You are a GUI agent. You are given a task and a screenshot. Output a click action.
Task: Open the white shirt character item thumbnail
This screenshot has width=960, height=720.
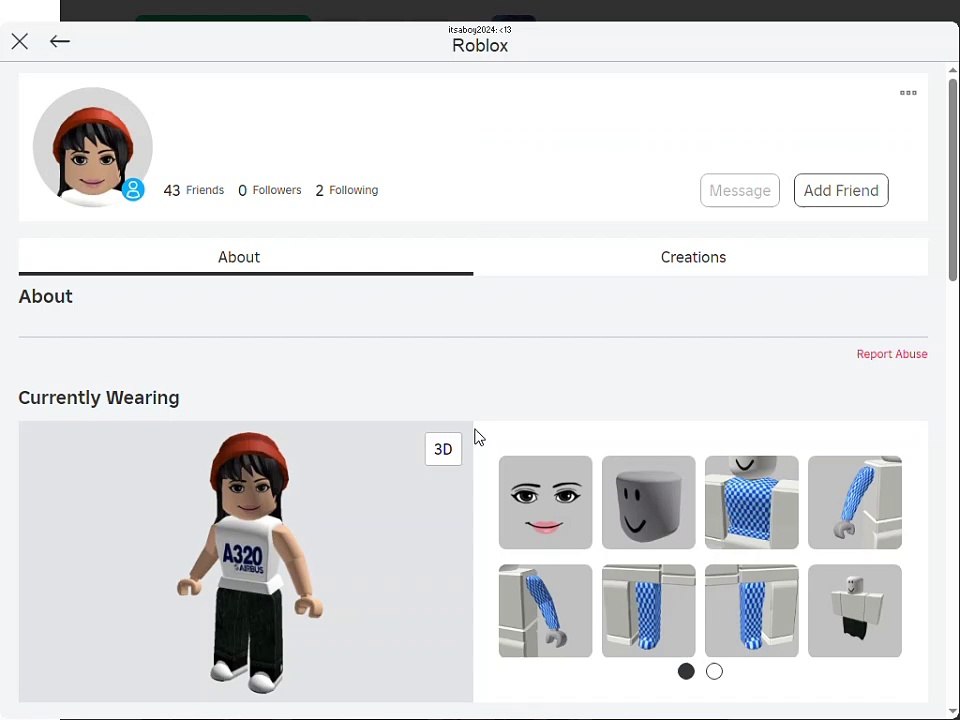855,610
